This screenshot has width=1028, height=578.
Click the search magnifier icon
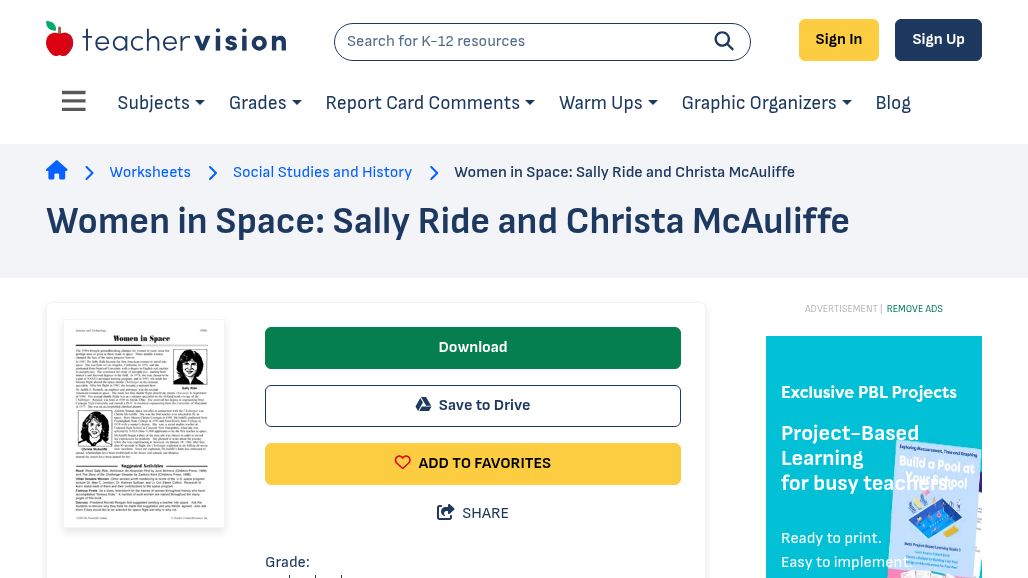[723, 41]
